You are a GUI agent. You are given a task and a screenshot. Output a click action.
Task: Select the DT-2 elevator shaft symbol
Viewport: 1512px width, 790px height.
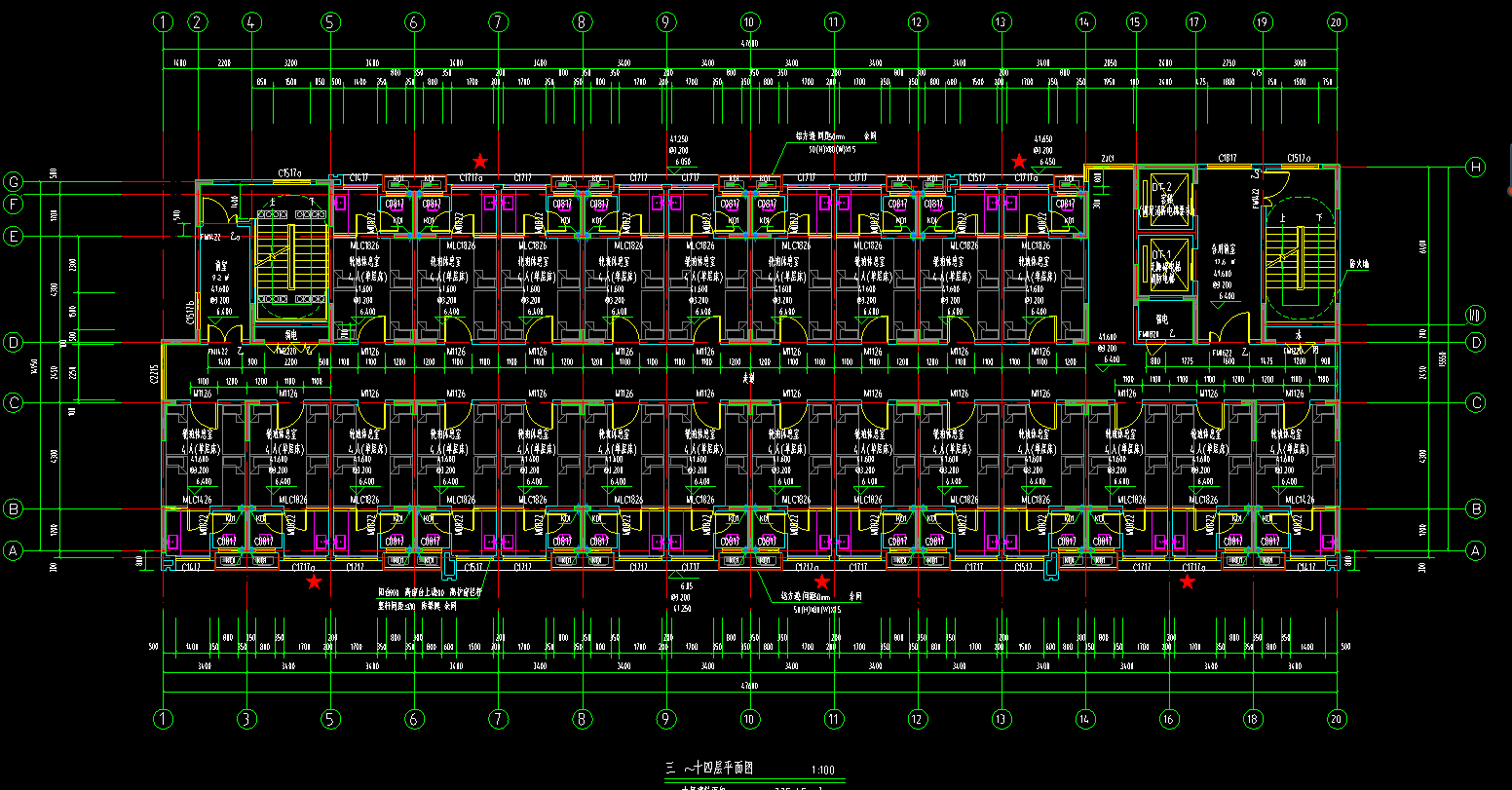1165,200
